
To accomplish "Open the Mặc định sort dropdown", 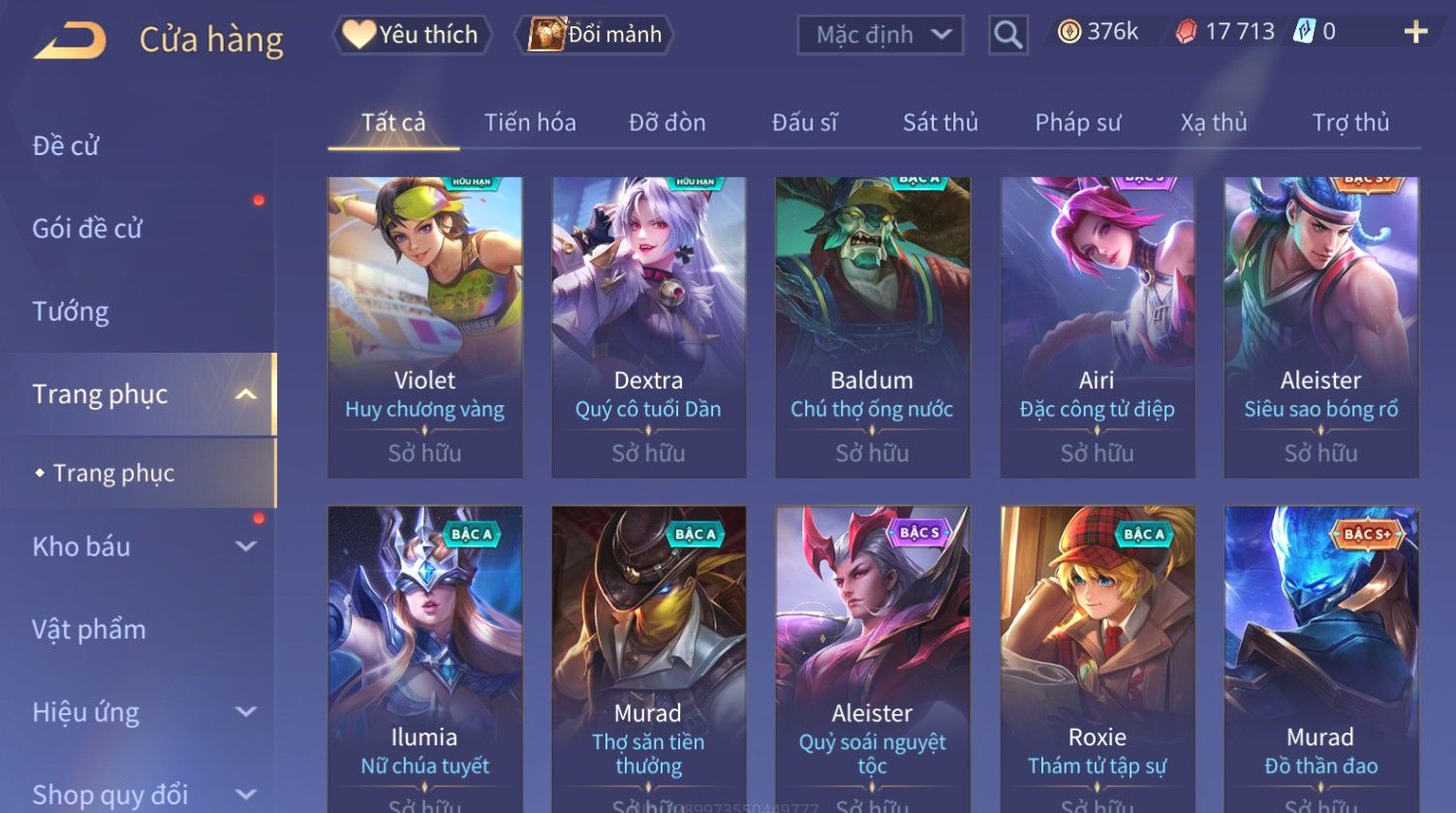I will 881,35.
